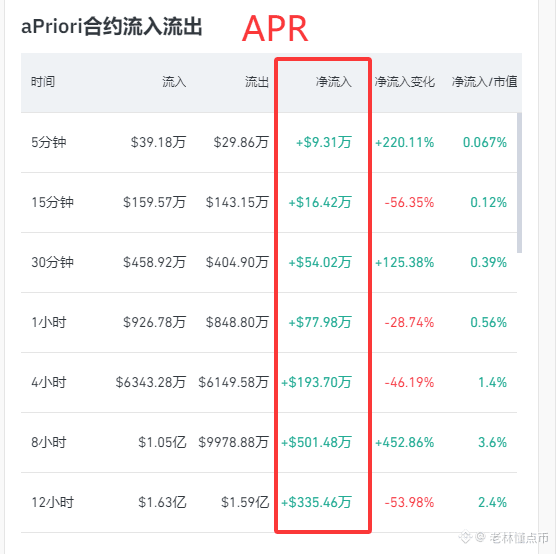Image resolution: width=556 pixels, height=554 pixels.
Task: Click the ratio value 0.067%
Action: [x=485, y=142]
